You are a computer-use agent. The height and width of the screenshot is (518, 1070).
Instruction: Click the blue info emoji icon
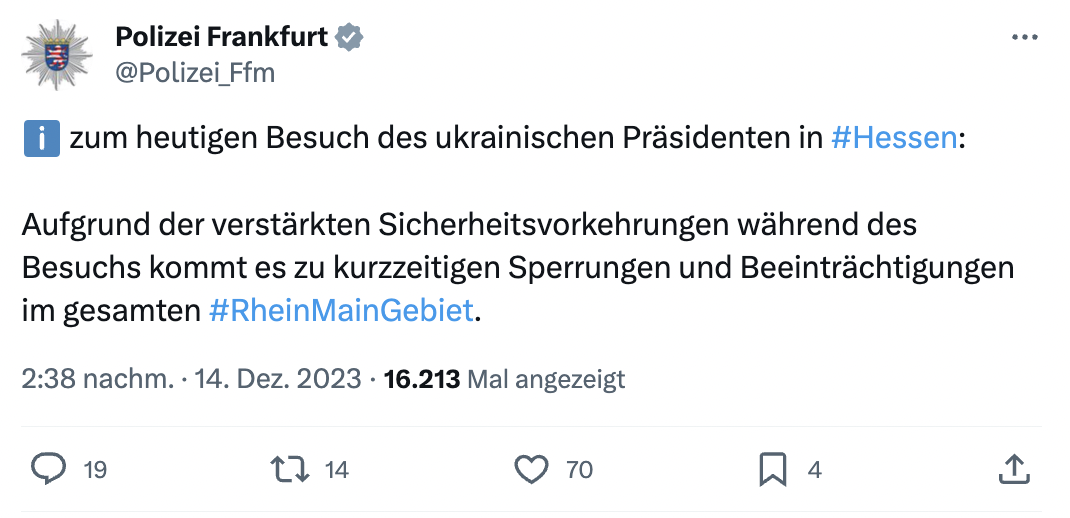[x=41, y=137]
